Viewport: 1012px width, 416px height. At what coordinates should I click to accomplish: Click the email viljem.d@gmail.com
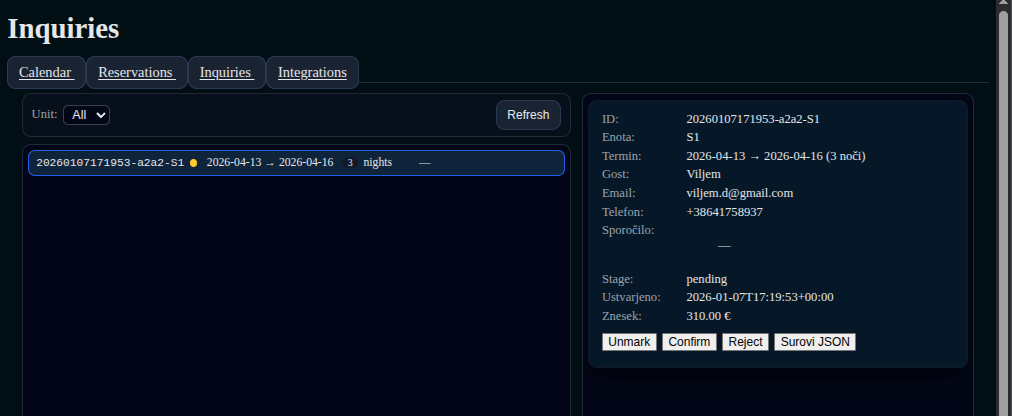tap(739, 193)
